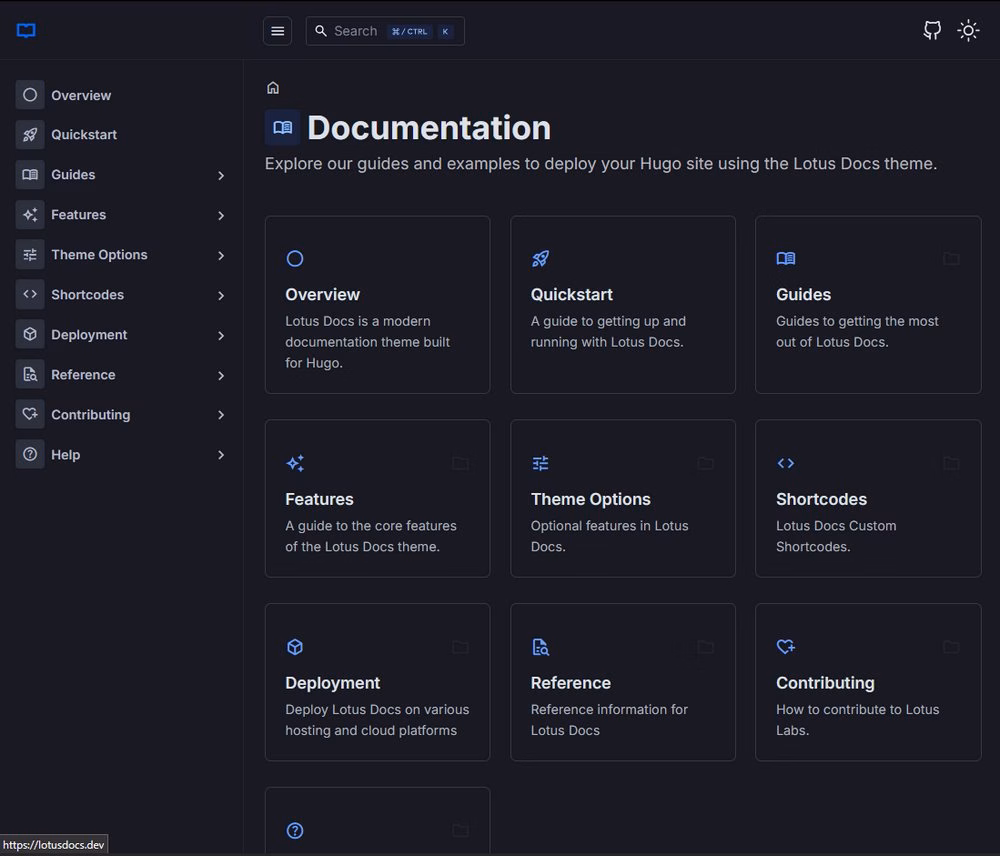Click 'Lotus Docs Custom Shortcodes.' description

click(x=836, y=536)
